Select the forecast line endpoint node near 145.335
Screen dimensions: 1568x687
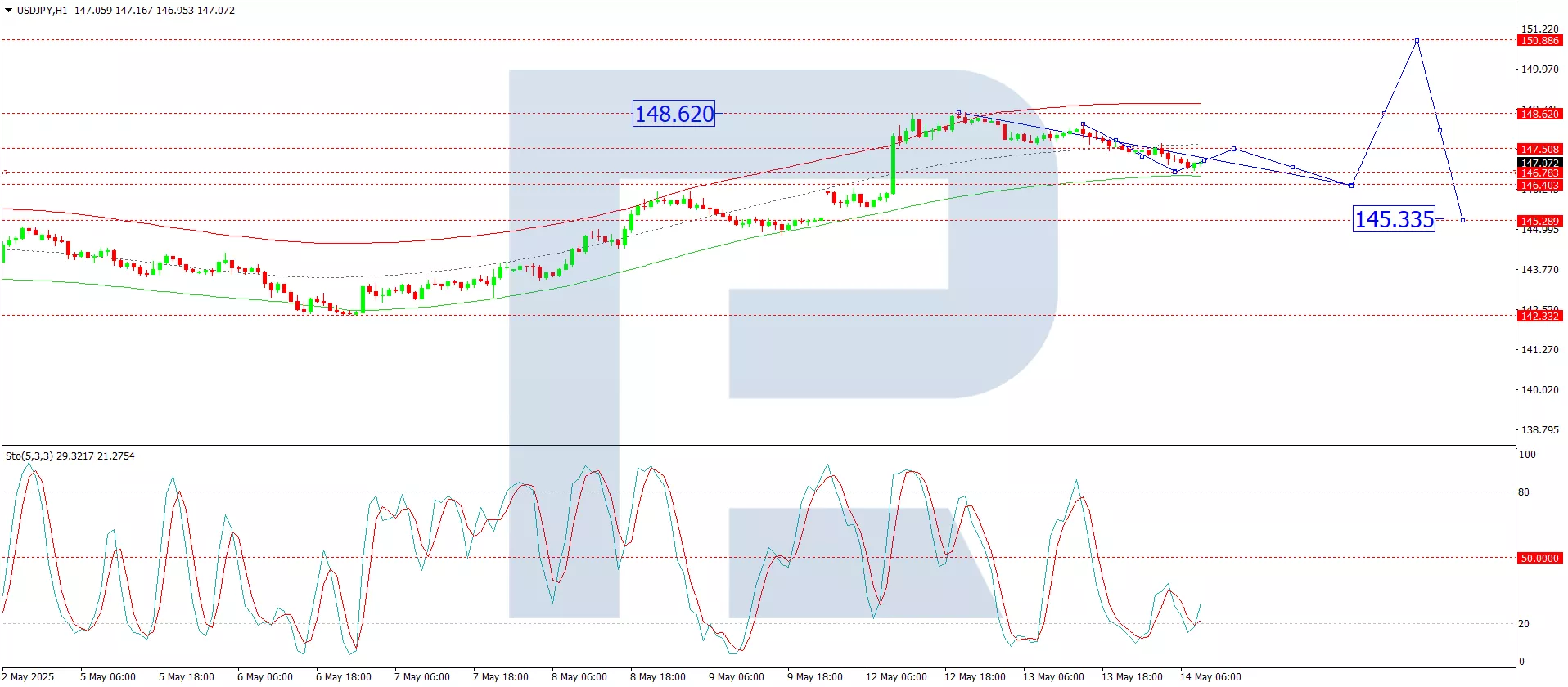1462,220
